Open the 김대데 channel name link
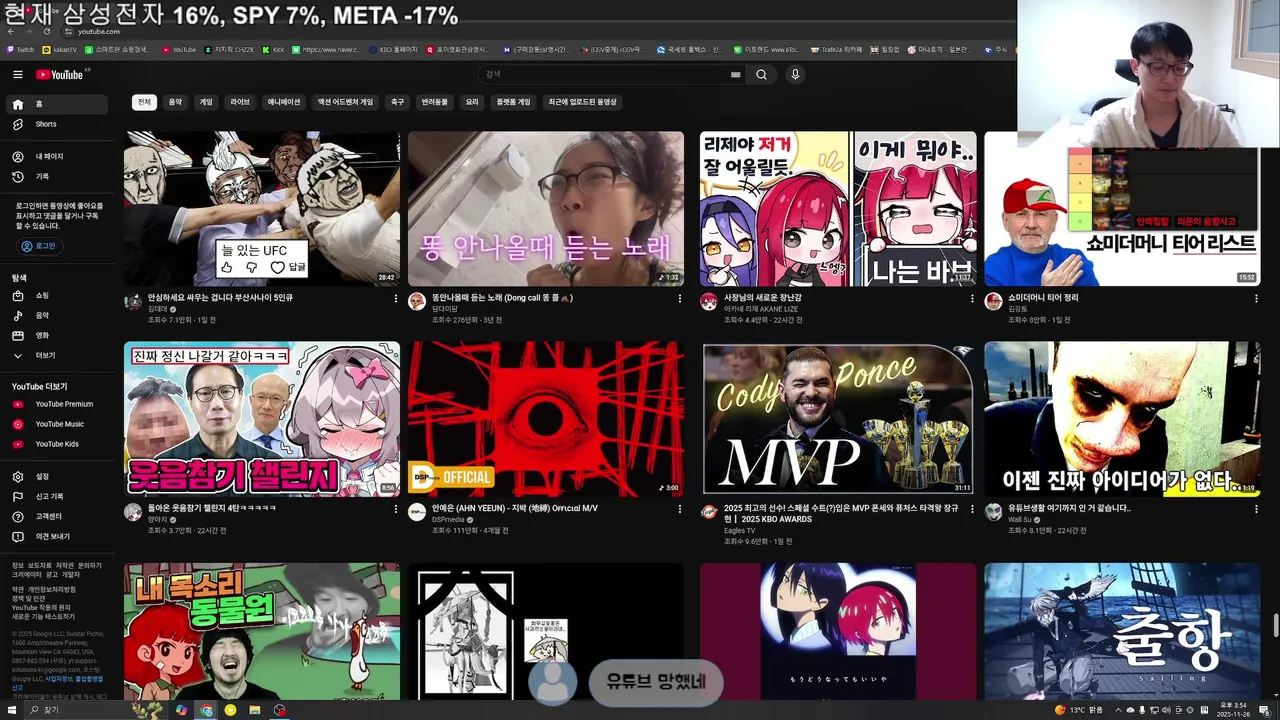The height and width of the screenshot is (720, 1280). [x=158, y=309]
